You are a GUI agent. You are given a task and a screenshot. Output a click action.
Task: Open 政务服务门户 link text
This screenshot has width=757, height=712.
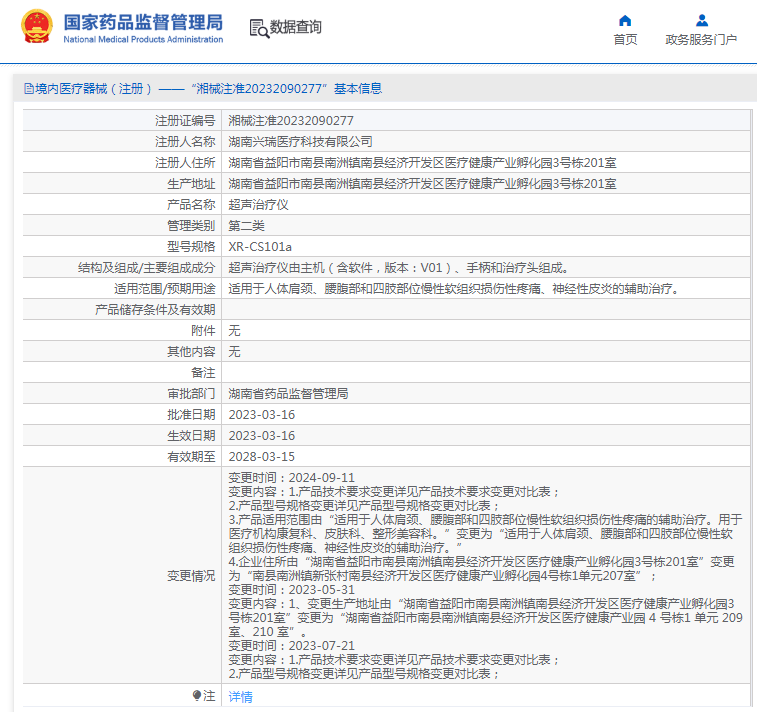click(701, 40)
